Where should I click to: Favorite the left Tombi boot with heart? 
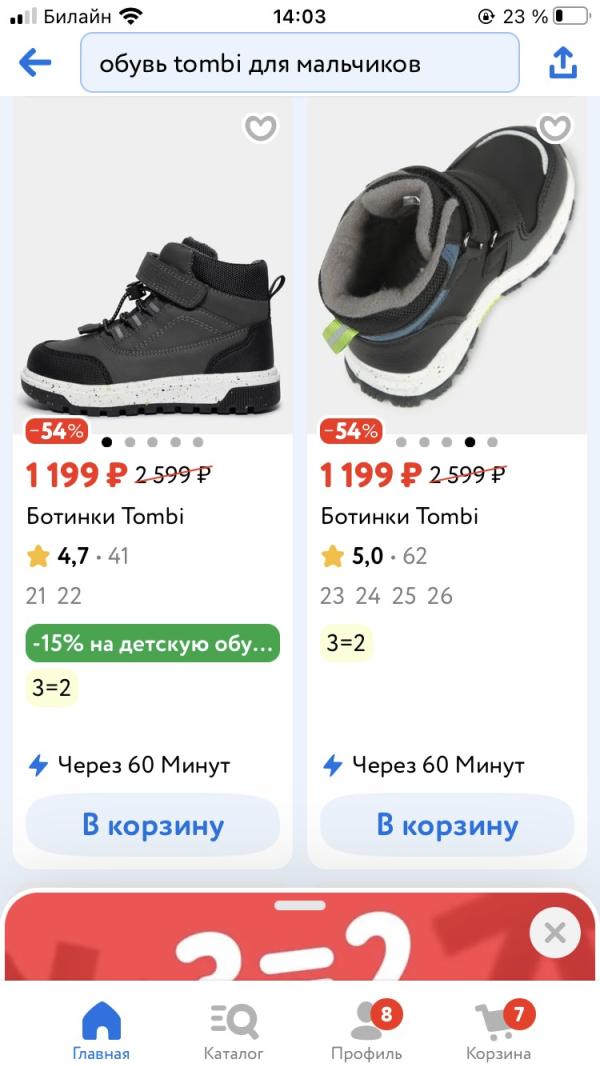pyautogui.click(x=261, y=128)
